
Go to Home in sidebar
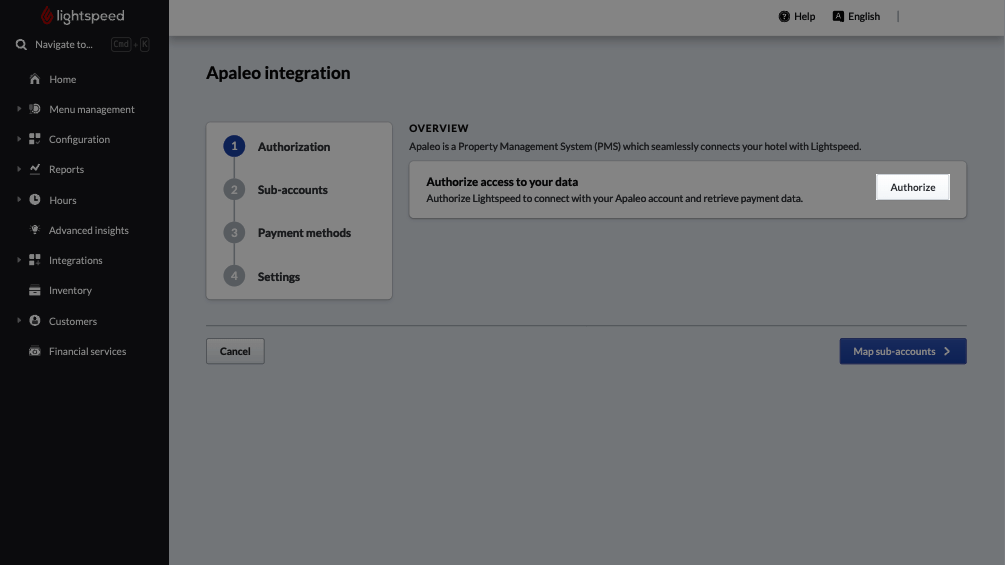(x=62, y=79)
